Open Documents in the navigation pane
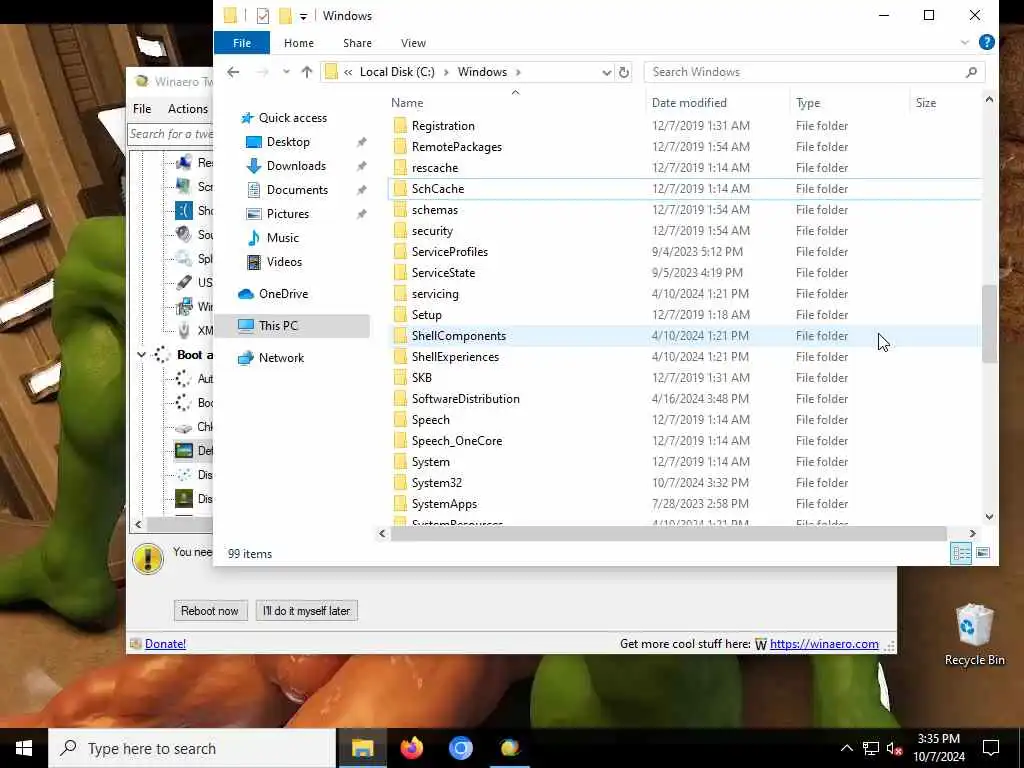Screen dimensions: 1024x768 297,190
